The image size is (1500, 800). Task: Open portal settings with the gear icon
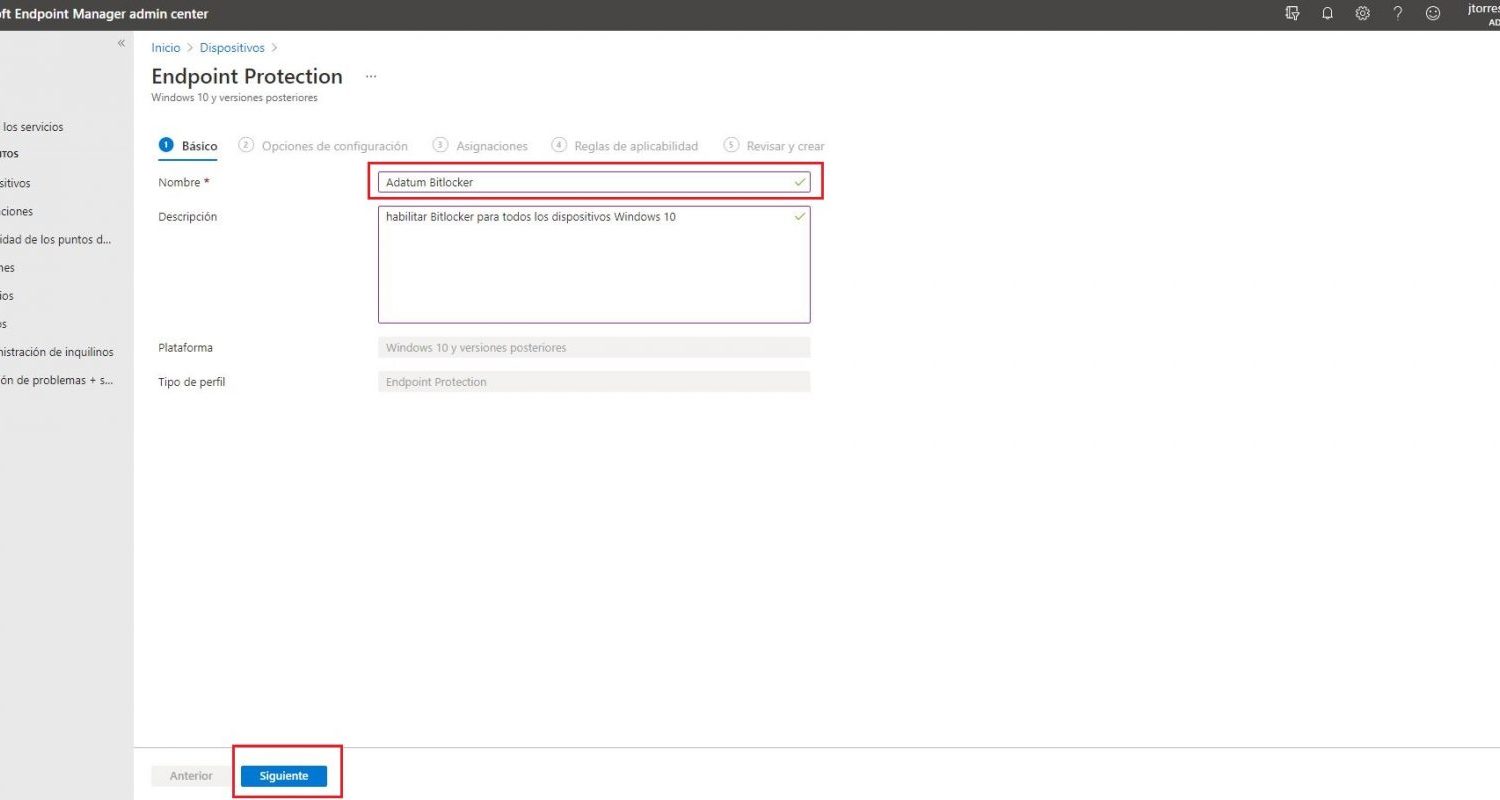coord(1363,13)
